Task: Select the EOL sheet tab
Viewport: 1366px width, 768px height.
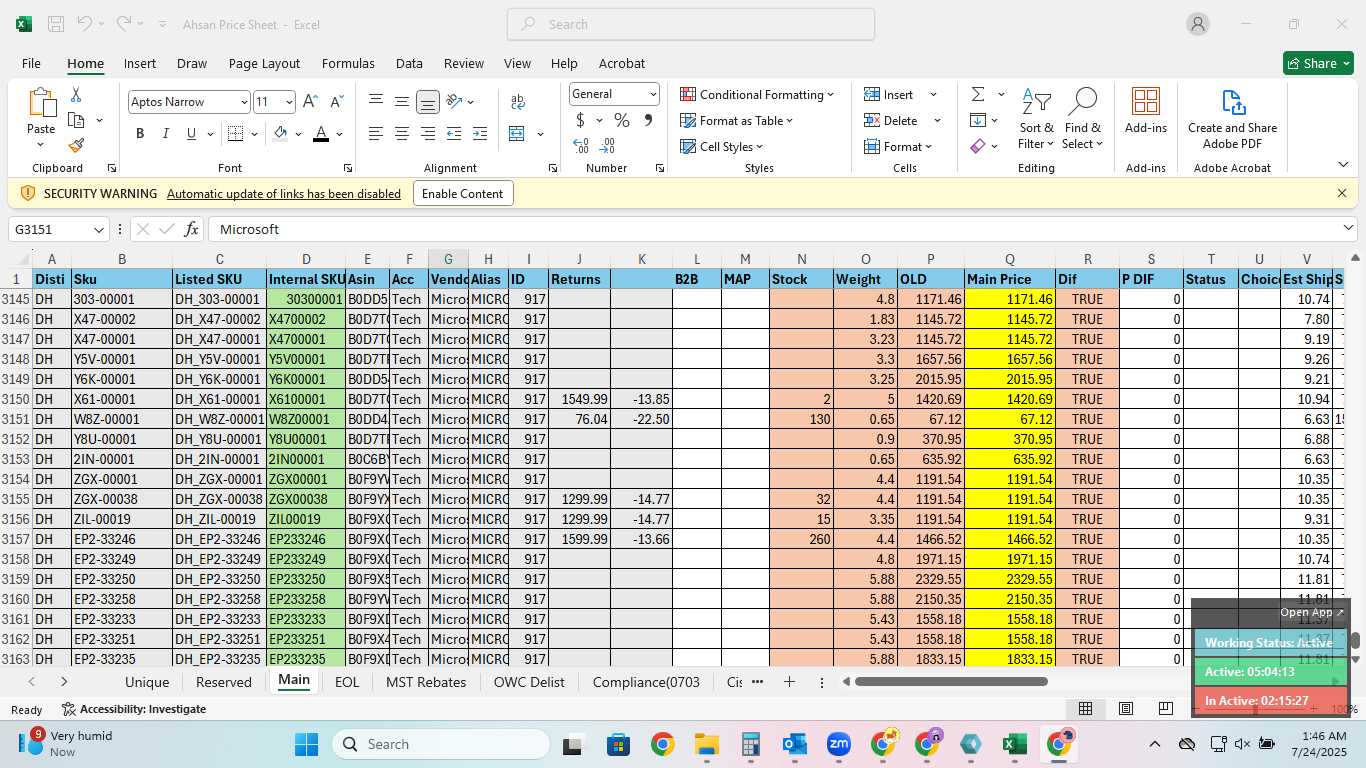Action: point(347,682)
